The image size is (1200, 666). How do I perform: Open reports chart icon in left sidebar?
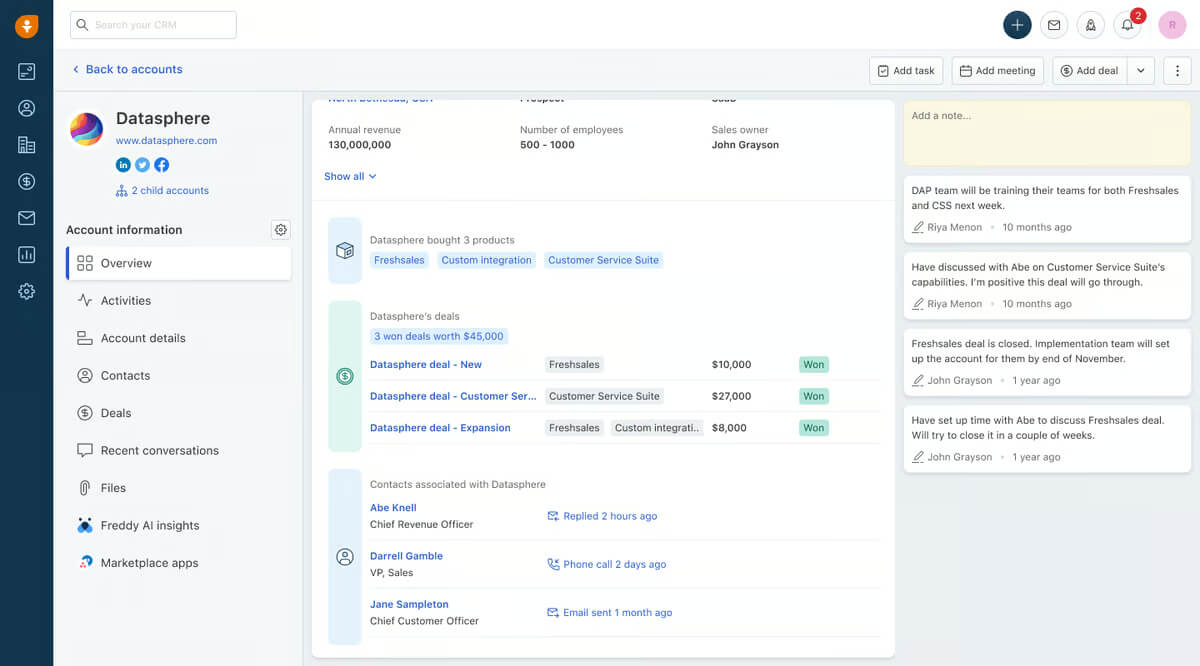click(26, 255)
